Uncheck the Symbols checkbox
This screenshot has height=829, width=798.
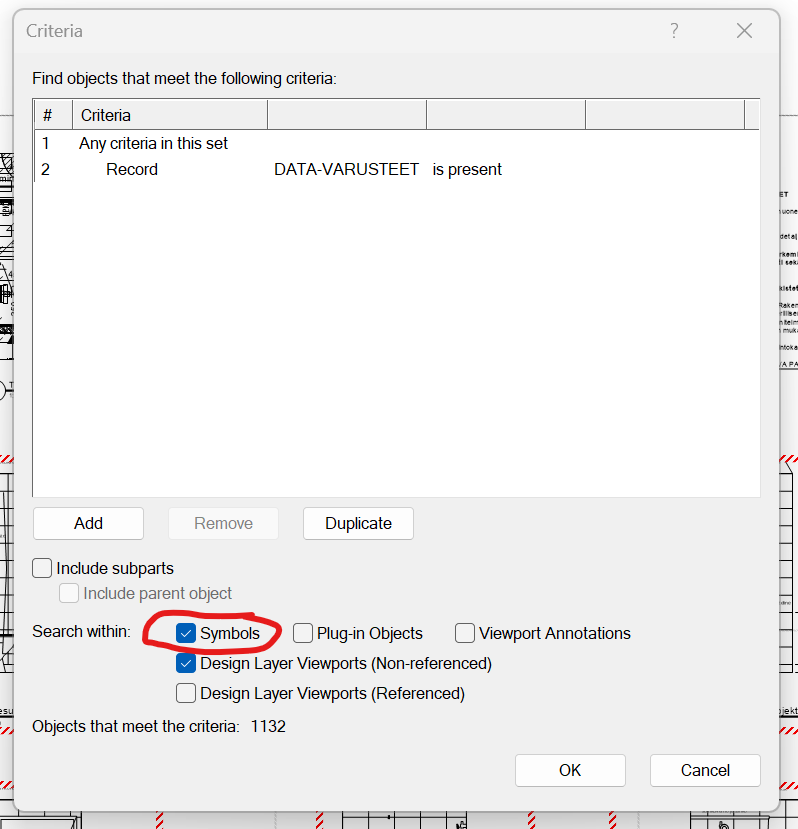click(x=186, y=633)
